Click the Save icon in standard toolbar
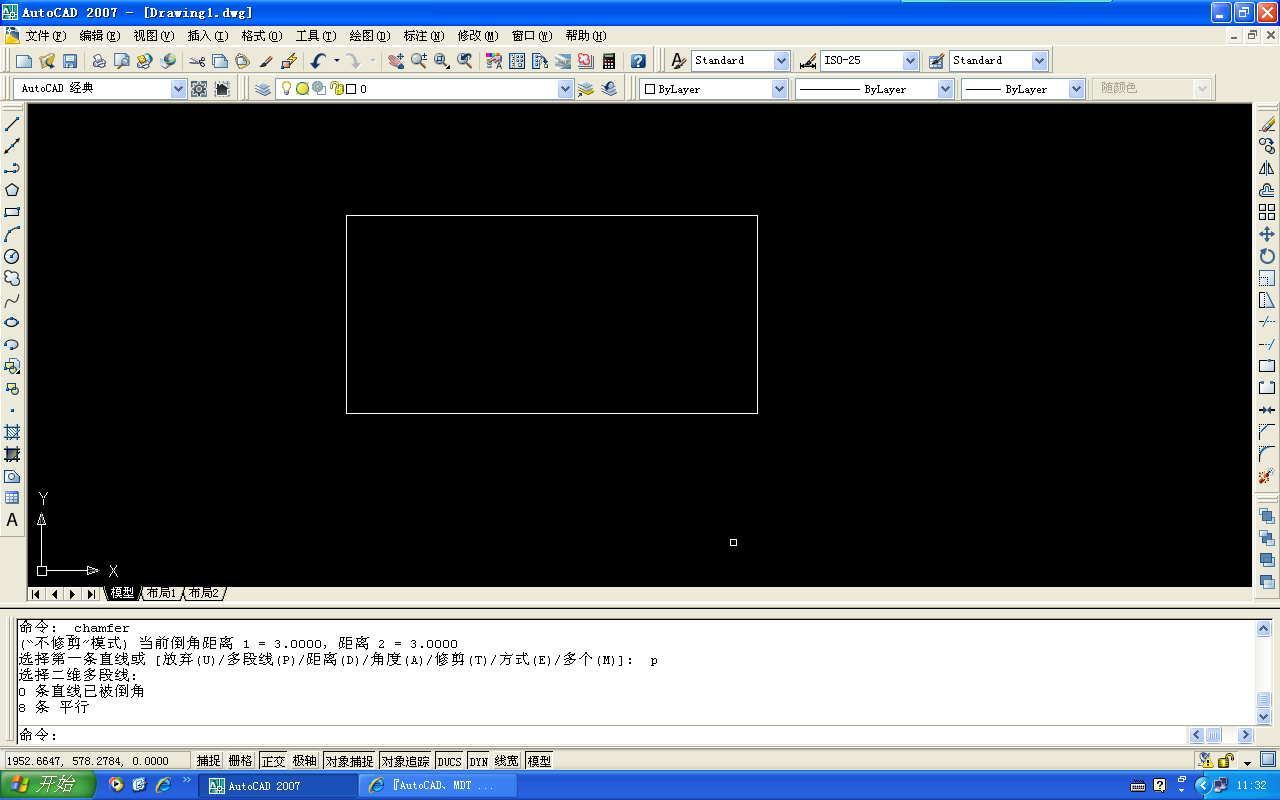1280x800 pixels. [70, 61]
